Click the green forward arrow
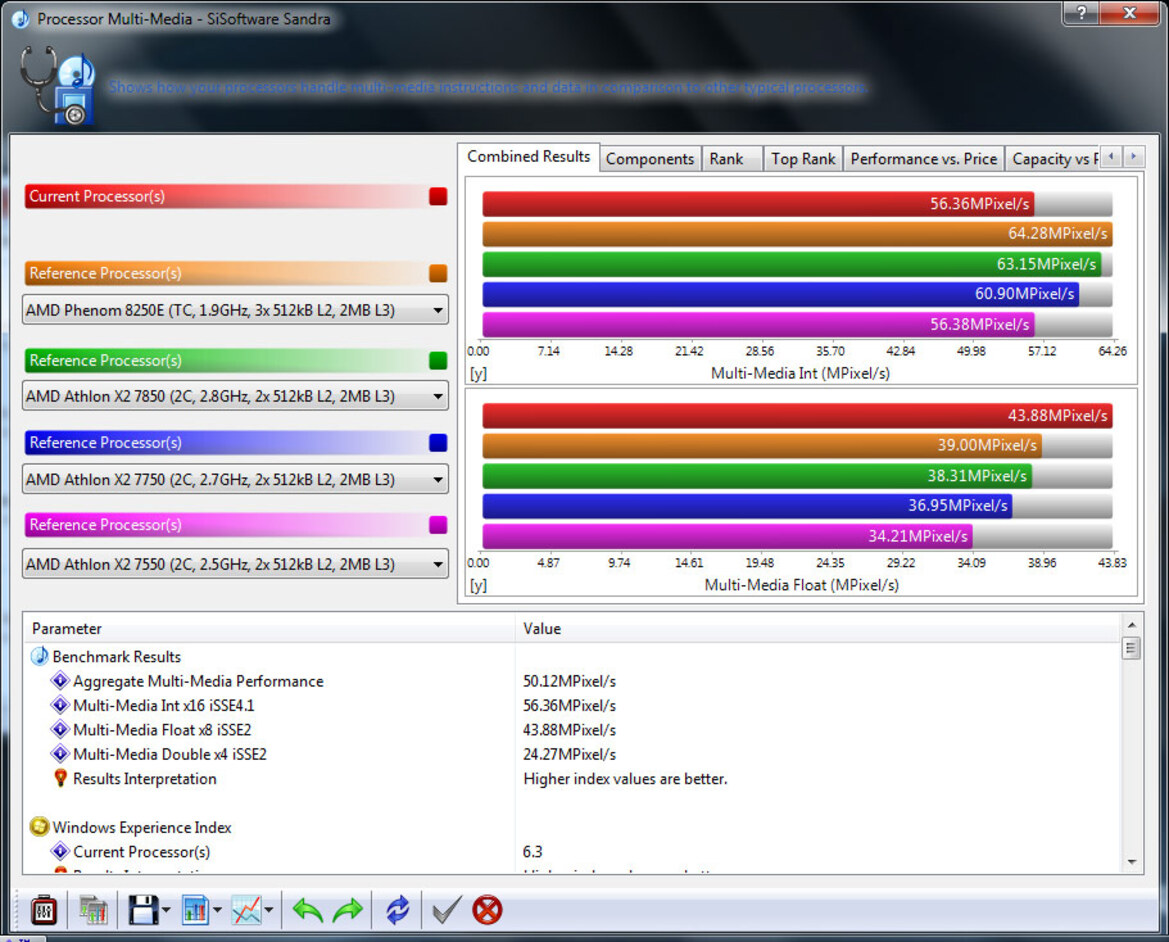 [347, 910]
